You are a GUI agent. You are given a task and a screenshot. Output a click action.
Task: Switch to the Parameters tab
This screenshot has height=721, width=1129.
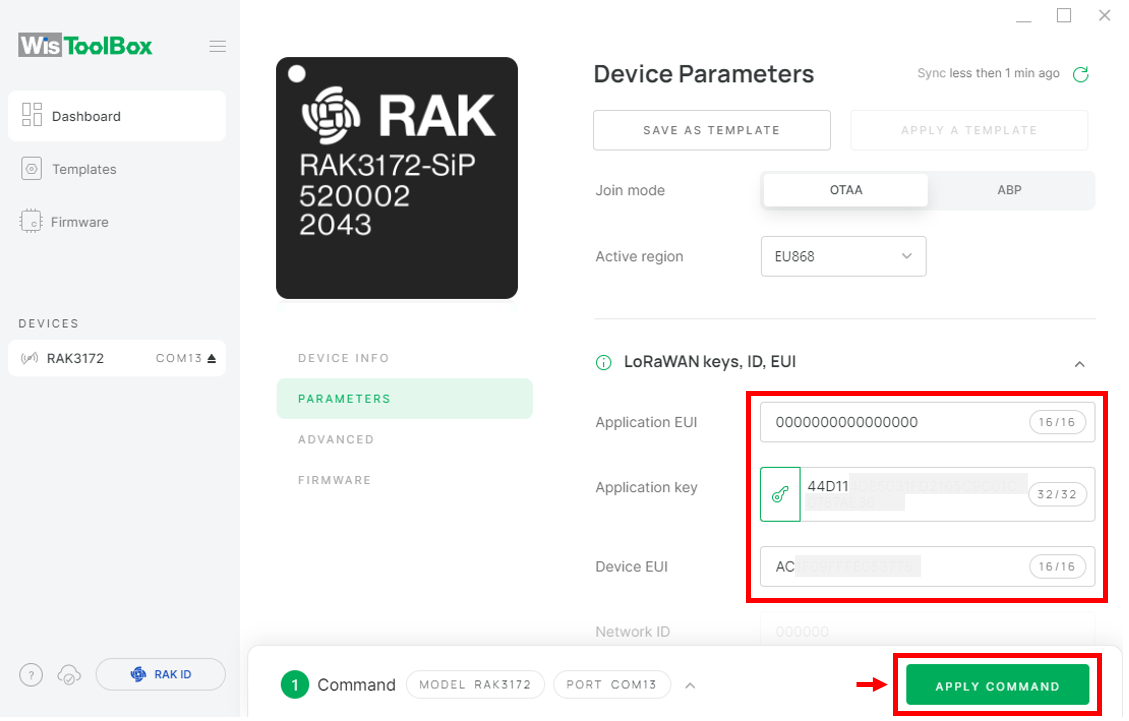coord(405,398)
